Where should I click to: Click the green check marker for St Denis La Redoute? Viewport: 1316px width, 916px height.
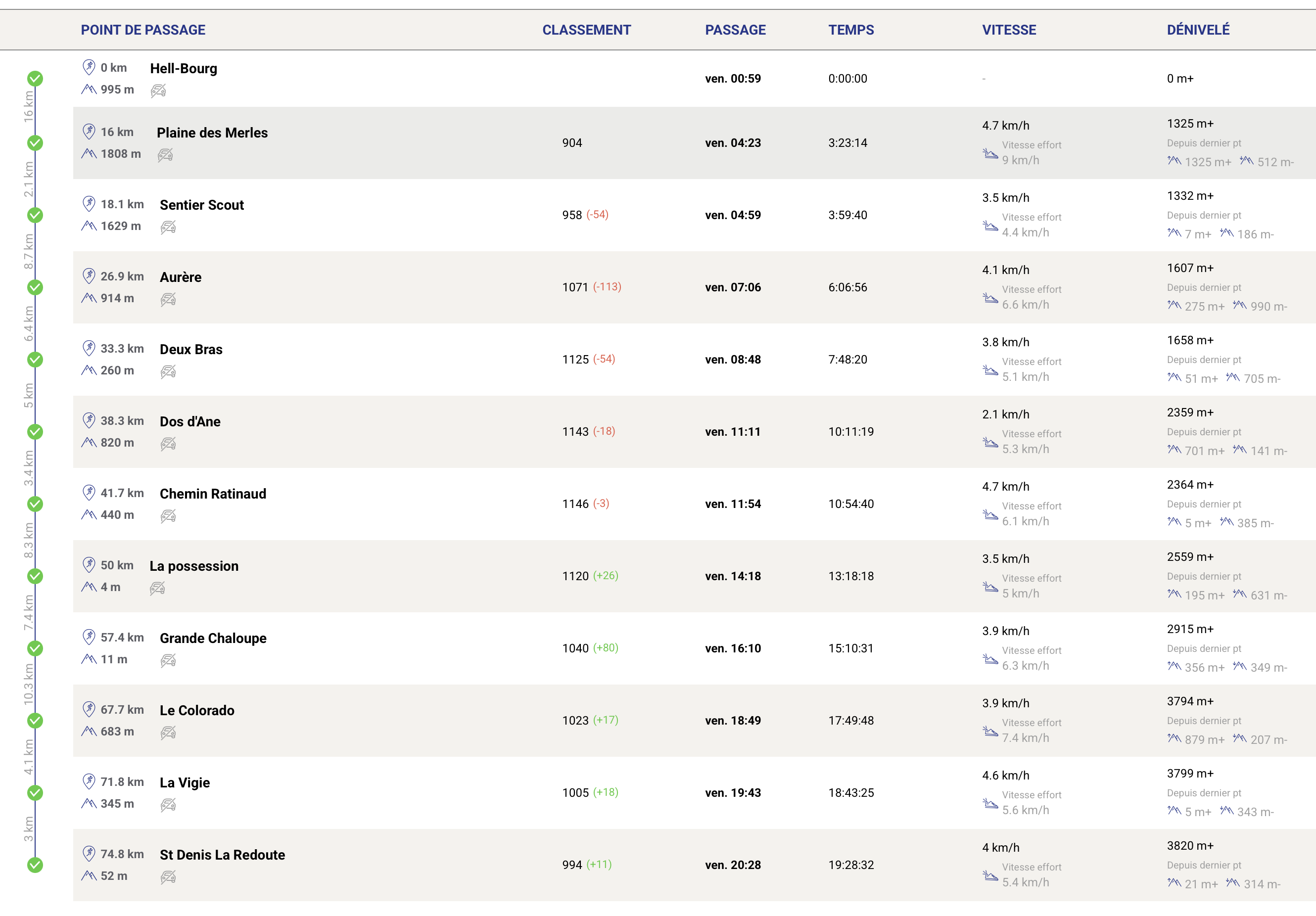(35, 865)
